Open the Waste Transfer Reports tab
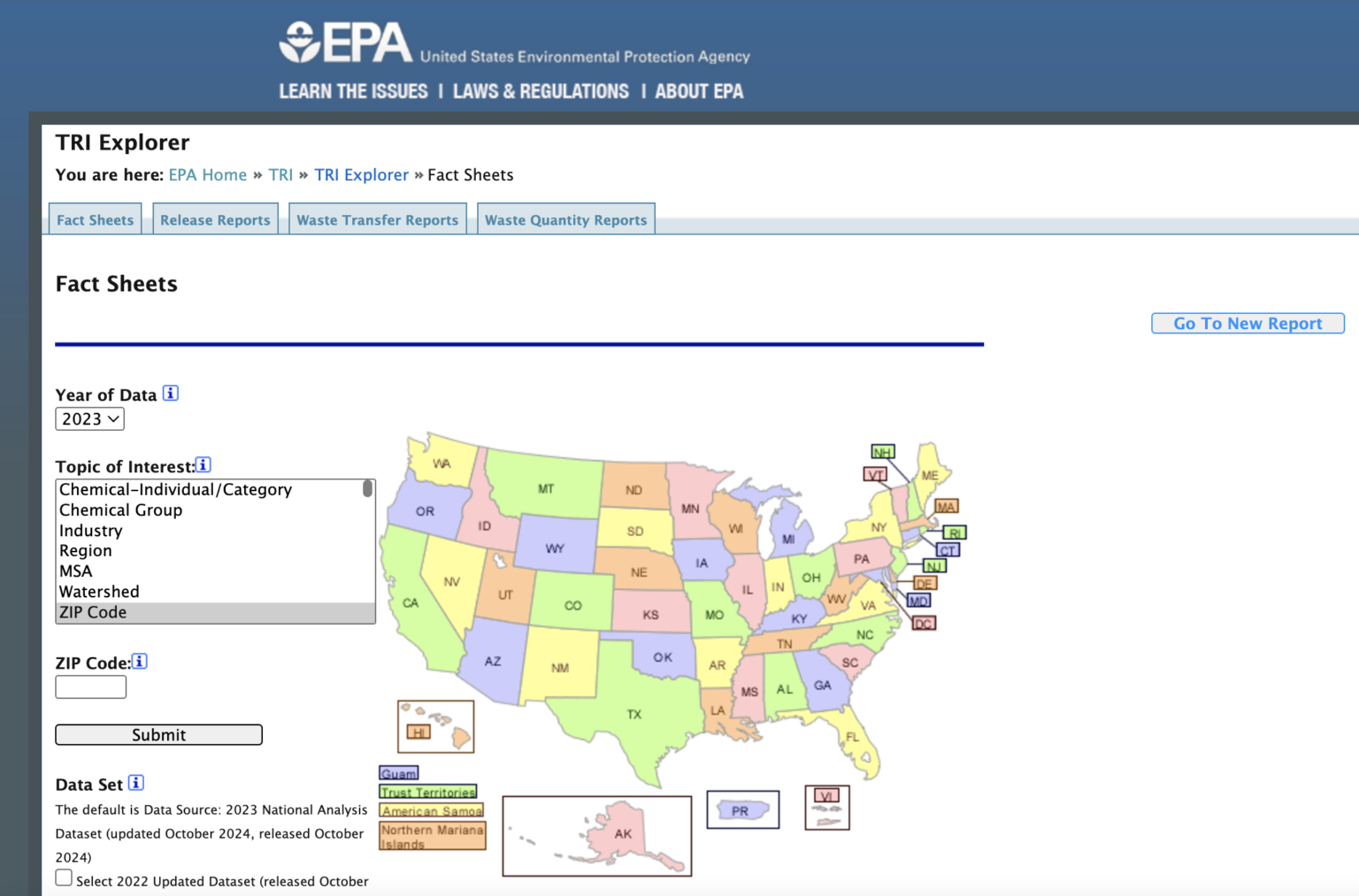This screenshot has width=1359, height=896. 378,219
